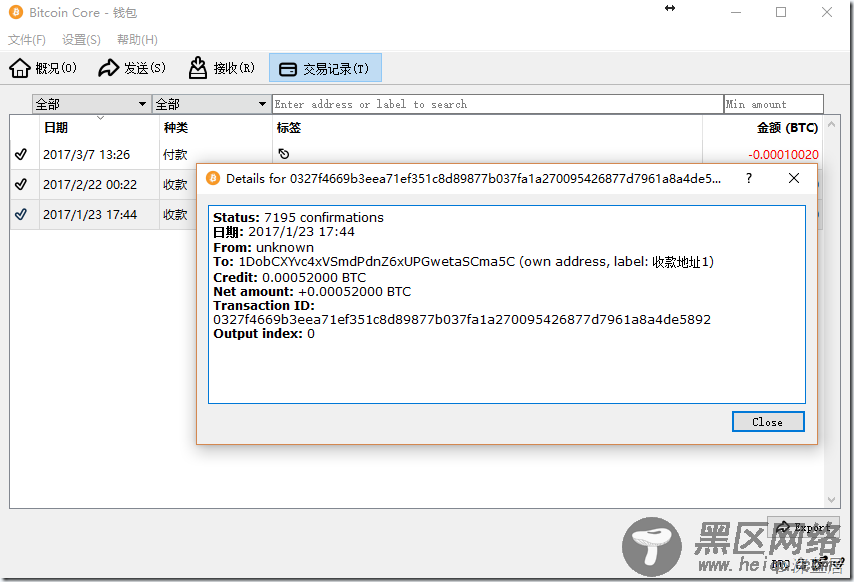Open the 帮助(H) menu
Image resolution: width=854 pixels, height=582 pixels.
pyautogui.click(x=137, y=40)
